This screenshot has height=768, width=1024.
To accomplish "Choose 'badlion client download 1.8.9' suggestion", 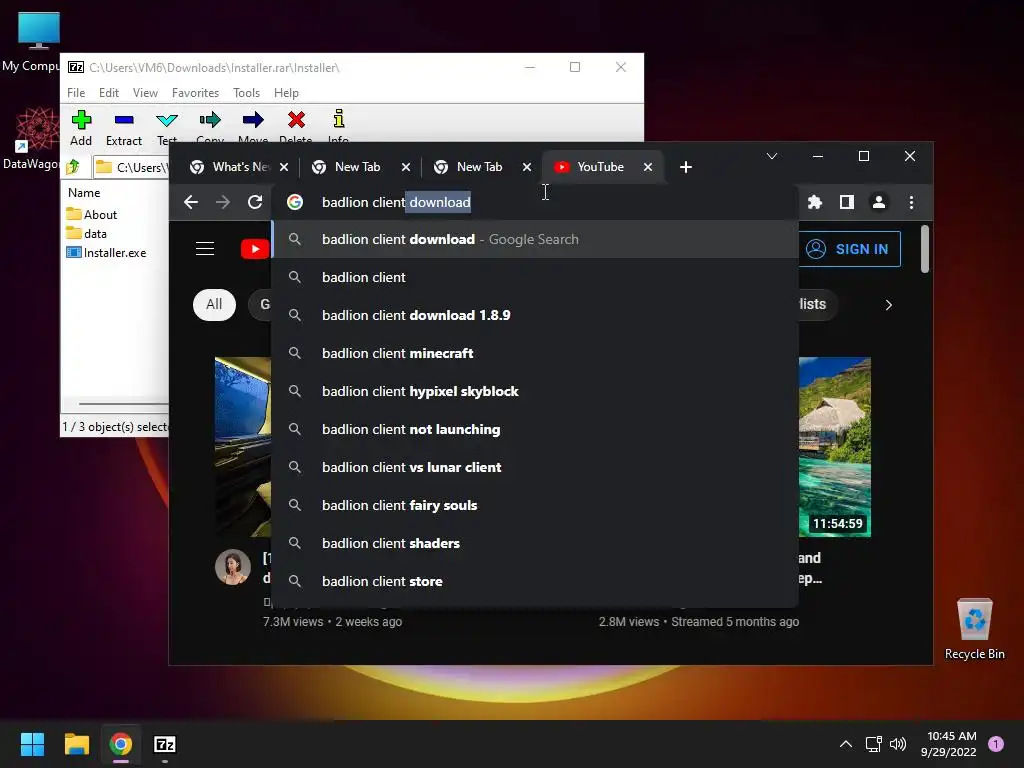I will coord(536,315).
